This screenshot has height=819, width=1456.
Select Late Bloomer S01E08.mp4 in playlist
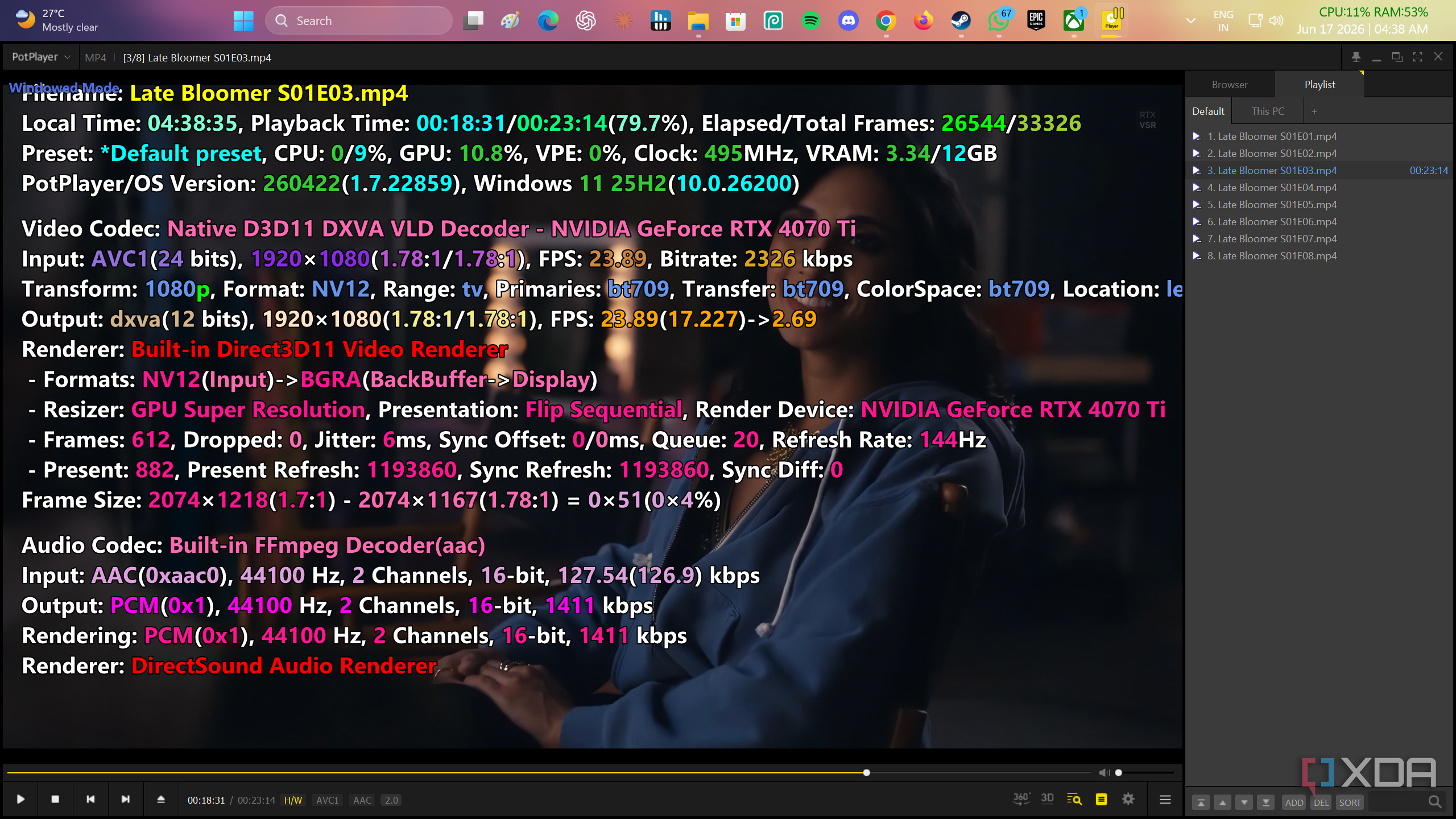[x=1319, y=256]
